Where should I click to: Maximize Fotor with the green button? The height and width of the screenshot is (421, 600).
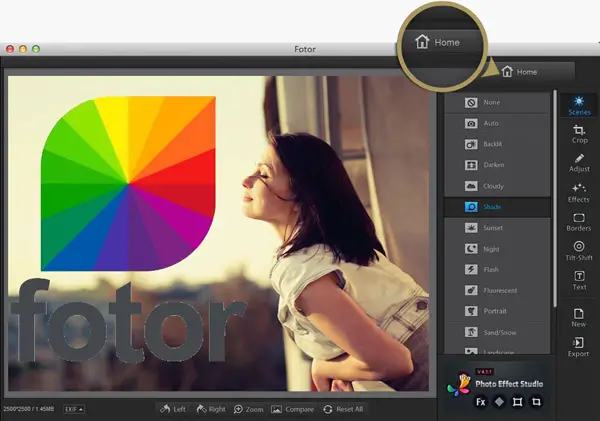[x=36, y=49]
